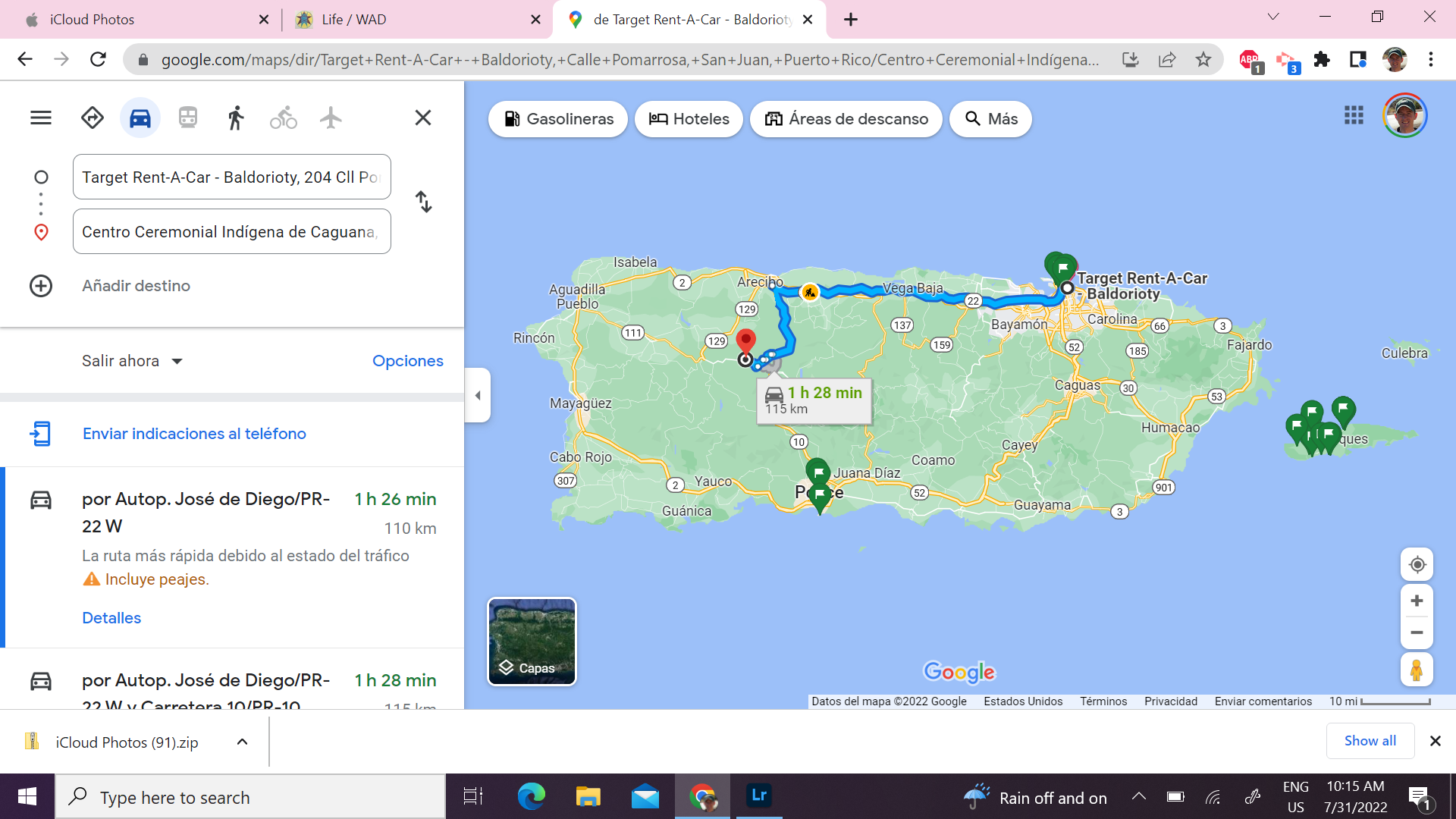This screenshot has height=819, width=1456.
Task: Activate the Street View pegman
Action: point(1417,670)
